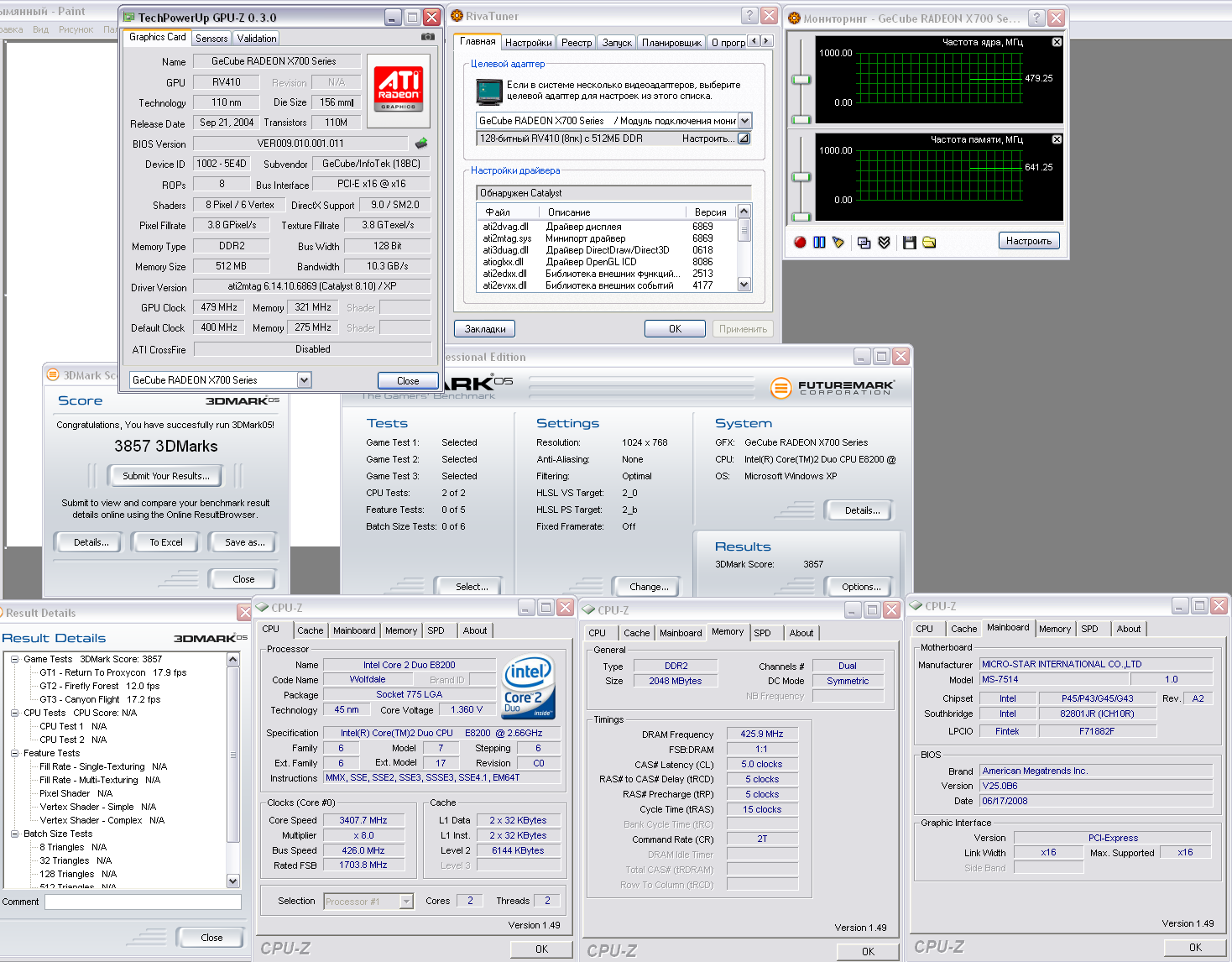Click the Закладки button in RivaTuner
Screen dimensions: 1232x962
coord(485,329)
